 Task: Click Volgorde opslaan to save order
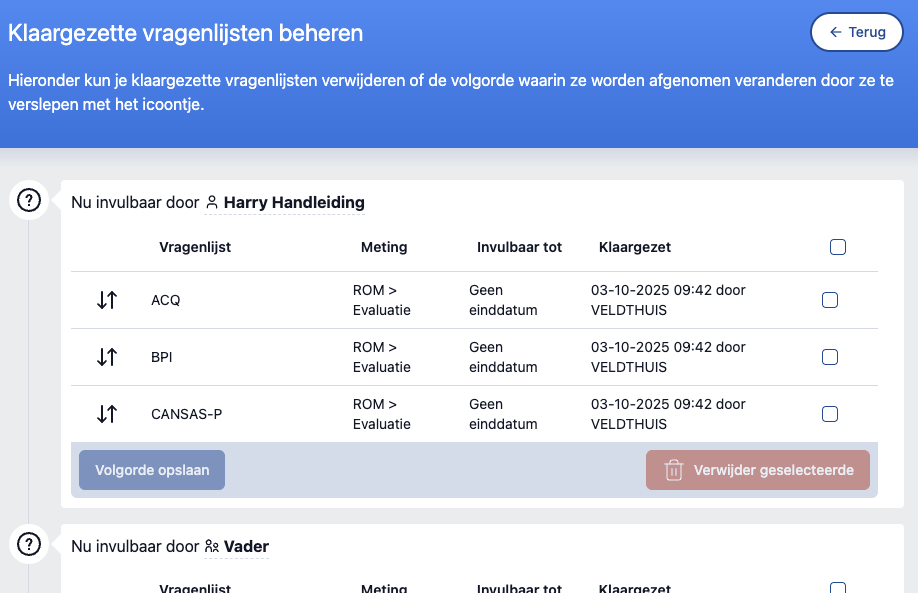tap(152, 470)
